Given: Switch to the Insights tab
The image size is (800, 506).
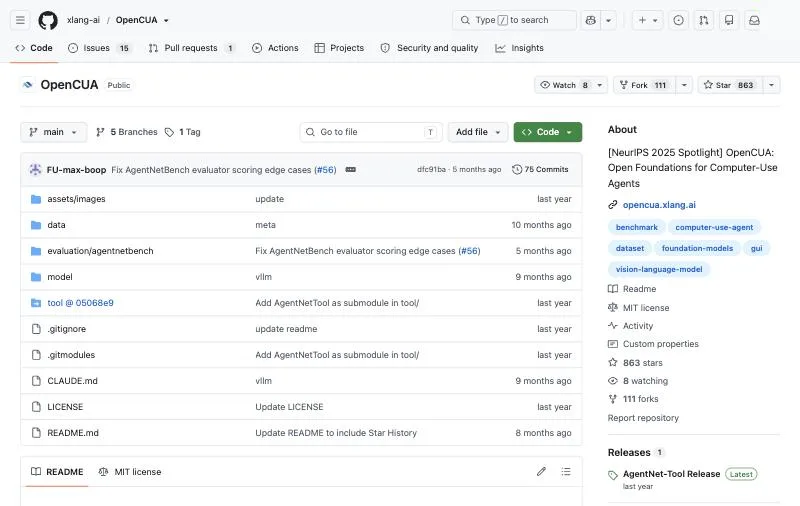Looking at the screenshot, I should click(519, 48).
